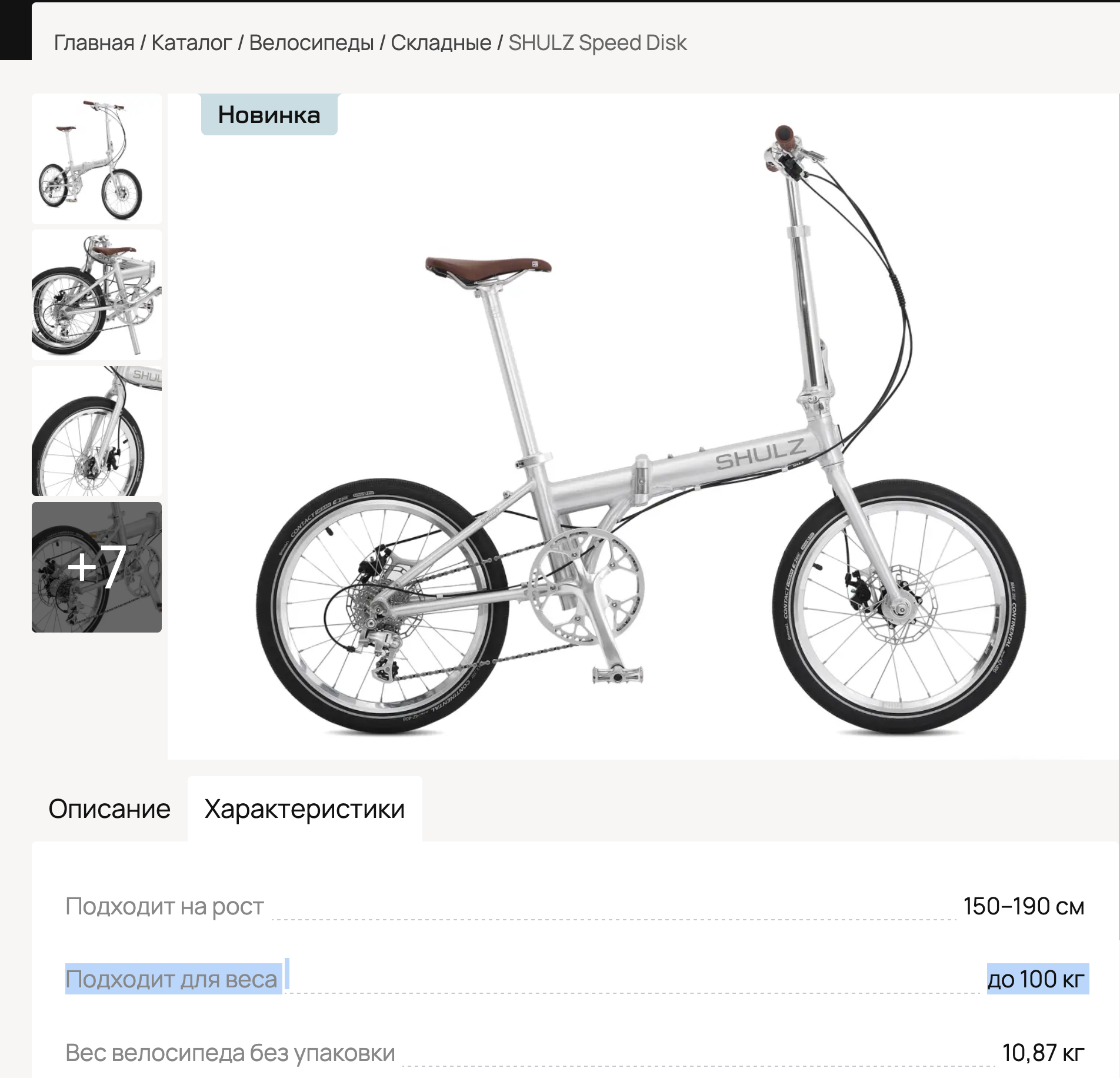Click the Новинка badge
The height and width of the screenshot is (1078, 1120).
coord(269,115)
